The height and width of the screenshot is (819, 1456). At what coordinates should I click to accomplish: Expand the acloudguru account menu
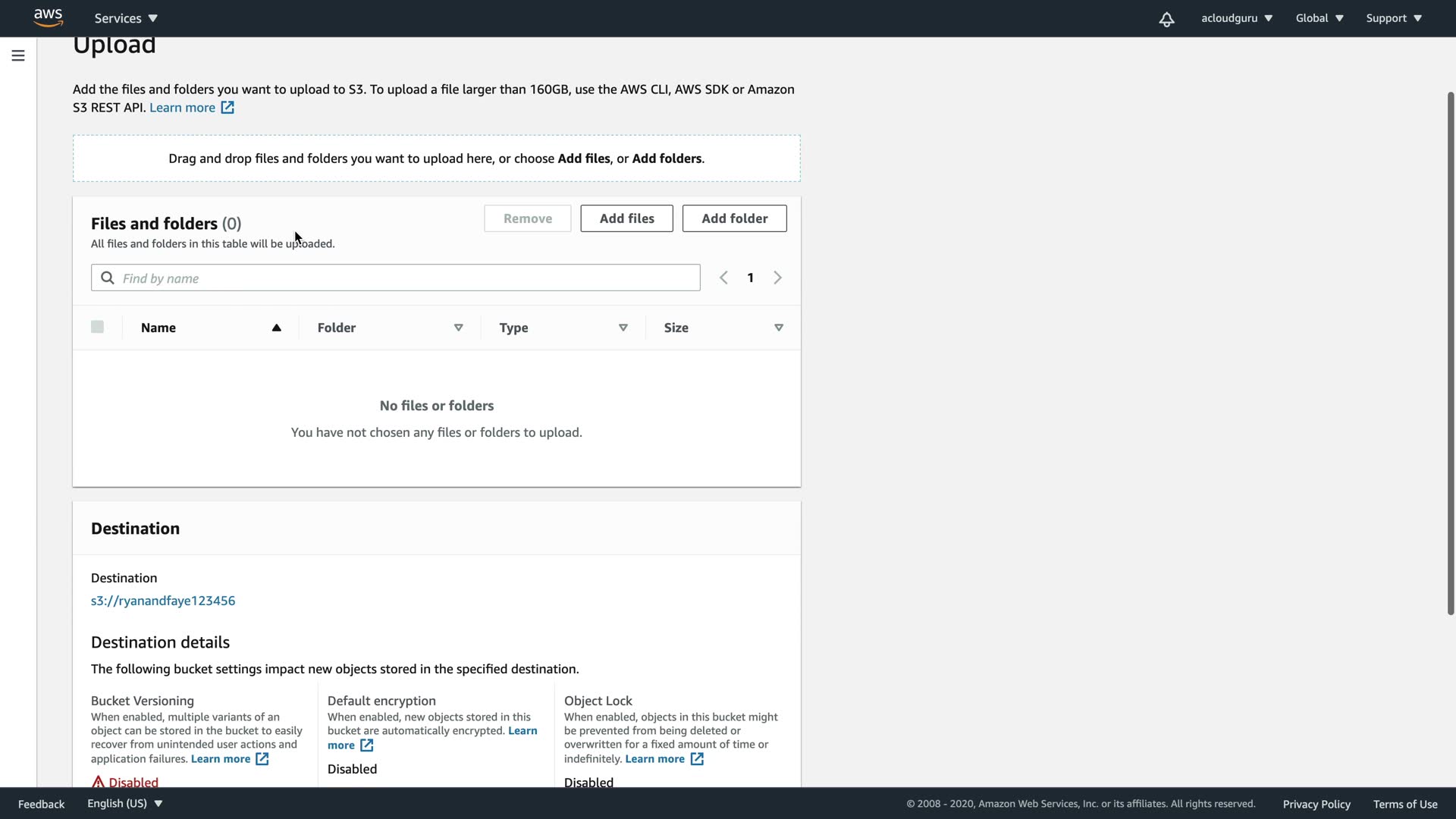tap(1236, 18)
